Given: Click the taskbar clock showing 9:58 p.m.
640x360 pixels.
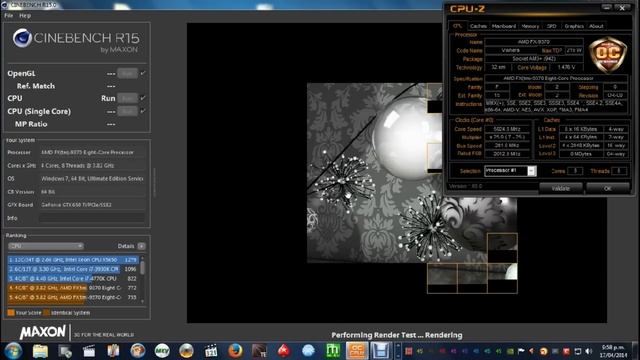Looking at the screenshot, I should tap(614, 351).
